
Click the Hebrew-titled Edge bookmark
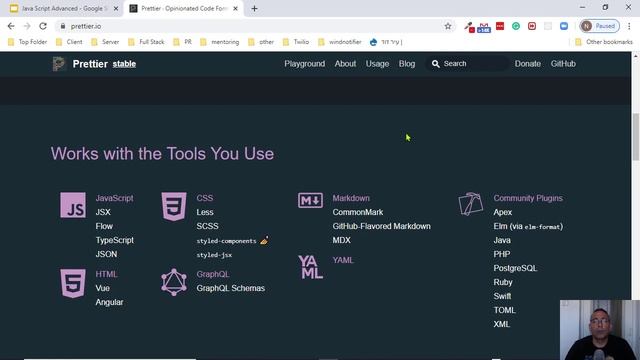point(386,42)
